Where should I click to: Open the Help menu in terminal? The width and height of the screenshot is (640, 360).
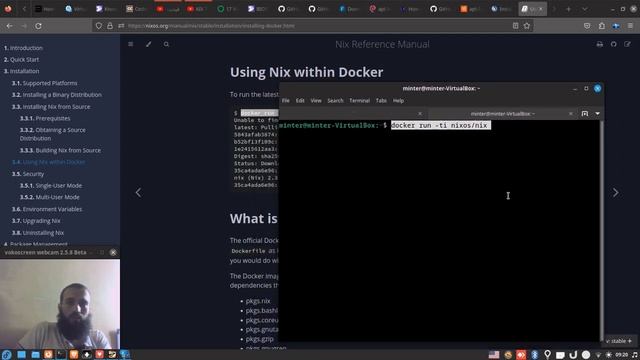[x=398, y=100]
